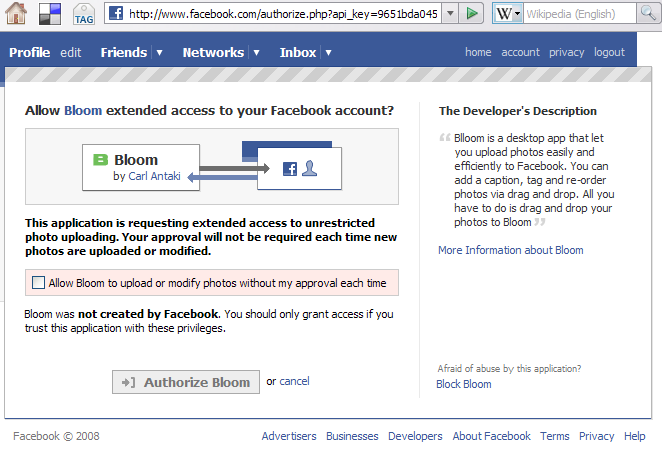The image size is (662, 460).
Task: Open the Inbox menu item
Action: pyautogui.click(x=298, y=52)
